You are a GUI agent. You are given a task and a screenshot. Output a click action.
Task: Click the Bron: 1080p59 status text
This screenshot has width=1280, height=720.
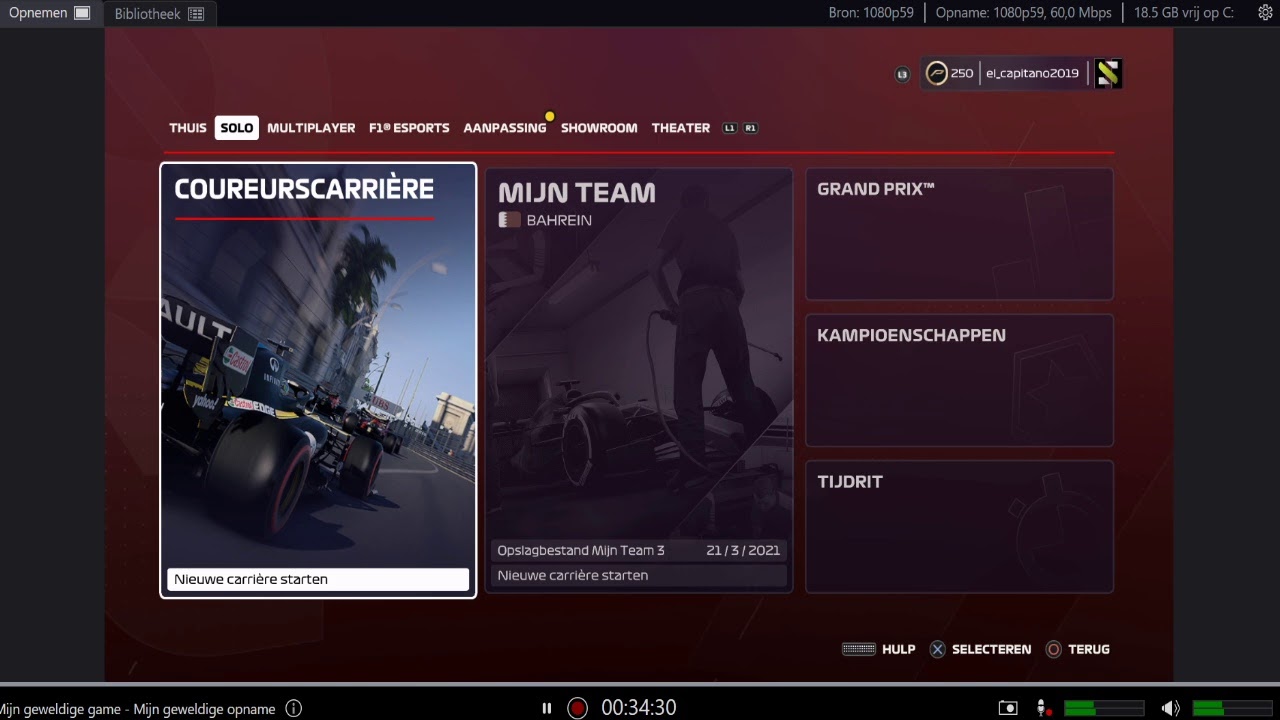coord(871,13)
